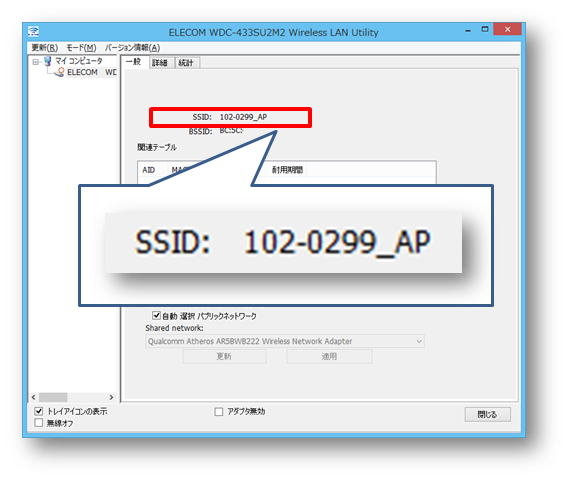Click the 更新 button below Shared network

(x=224, y=356)
